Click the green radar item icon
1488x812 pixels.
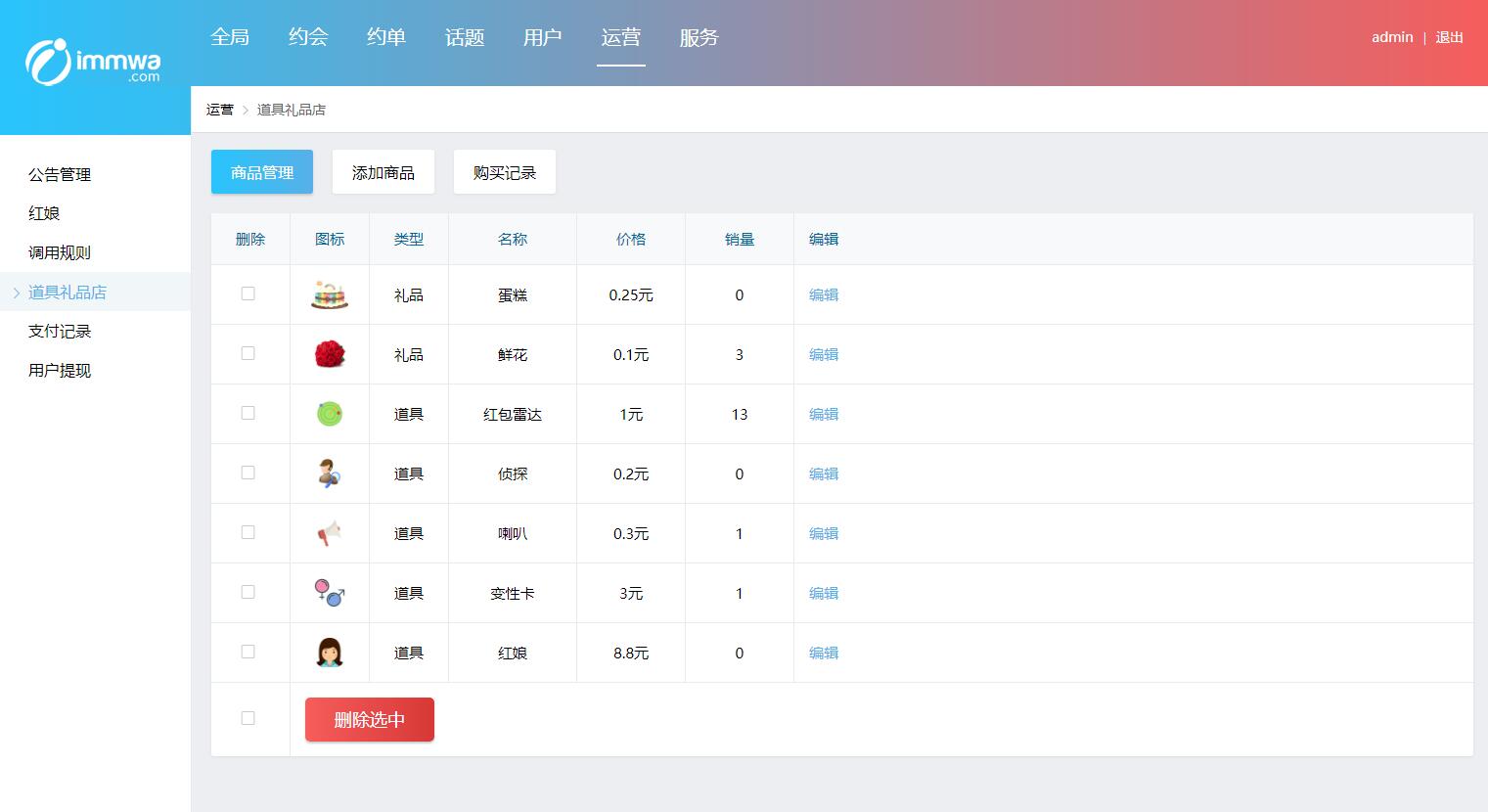coord(330,414)
